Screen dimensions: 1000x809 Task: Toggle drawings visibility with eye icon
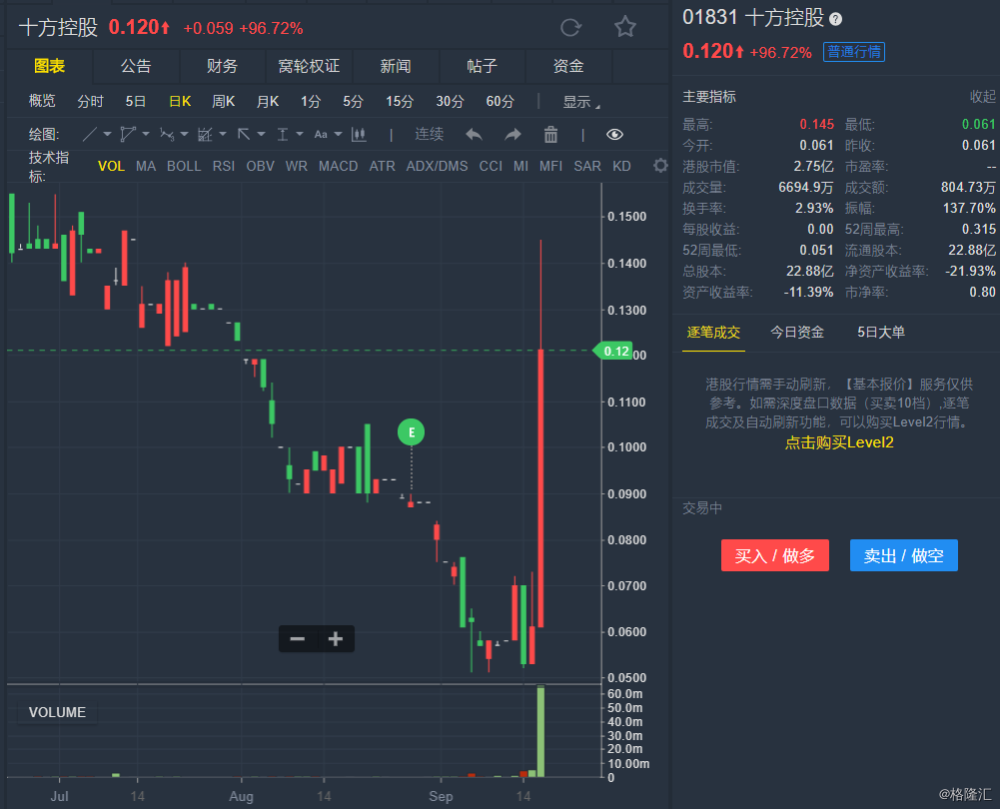[x=615, y=135]
